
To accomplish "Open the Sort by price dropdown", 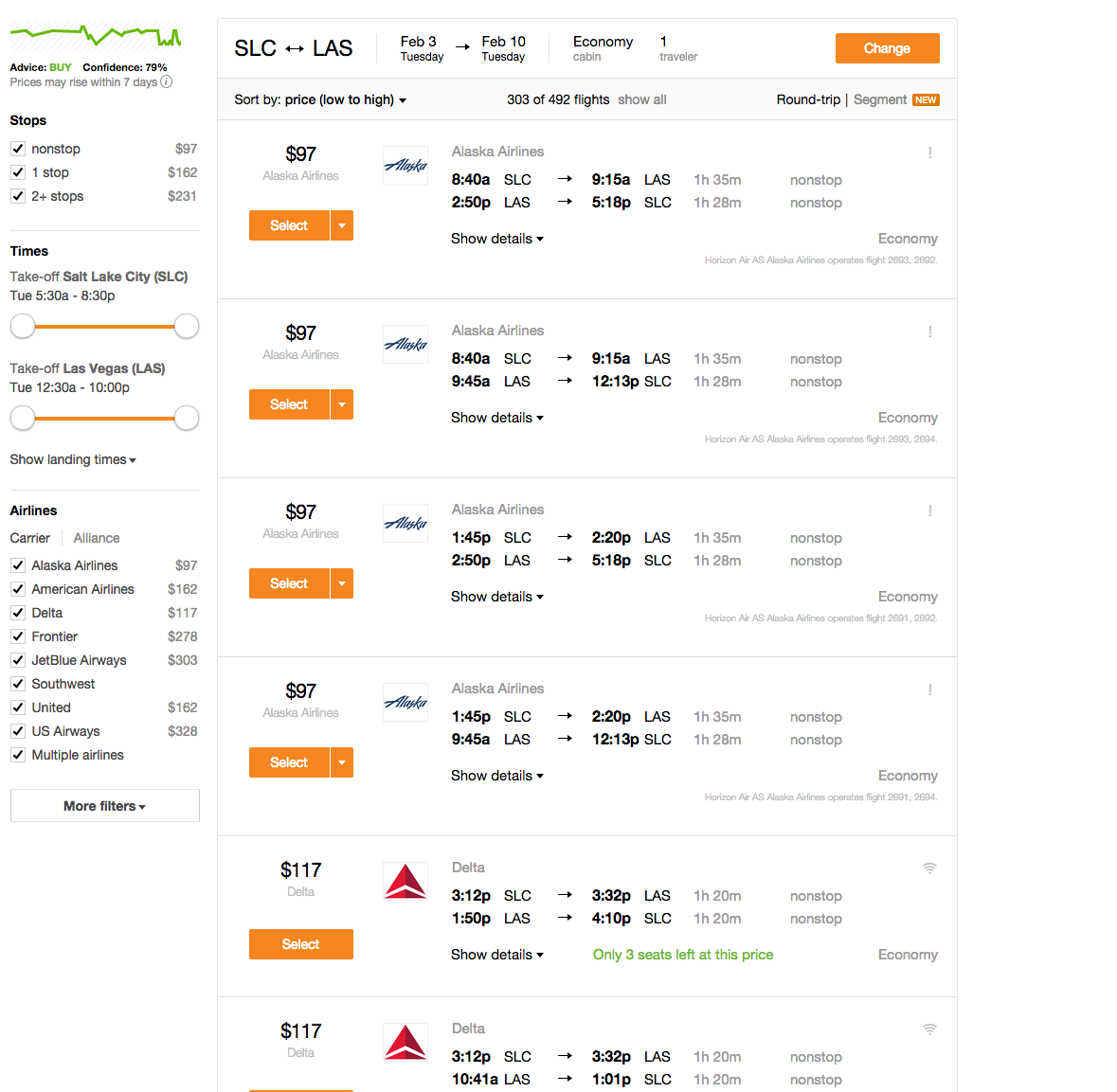I will pos(320,99).
